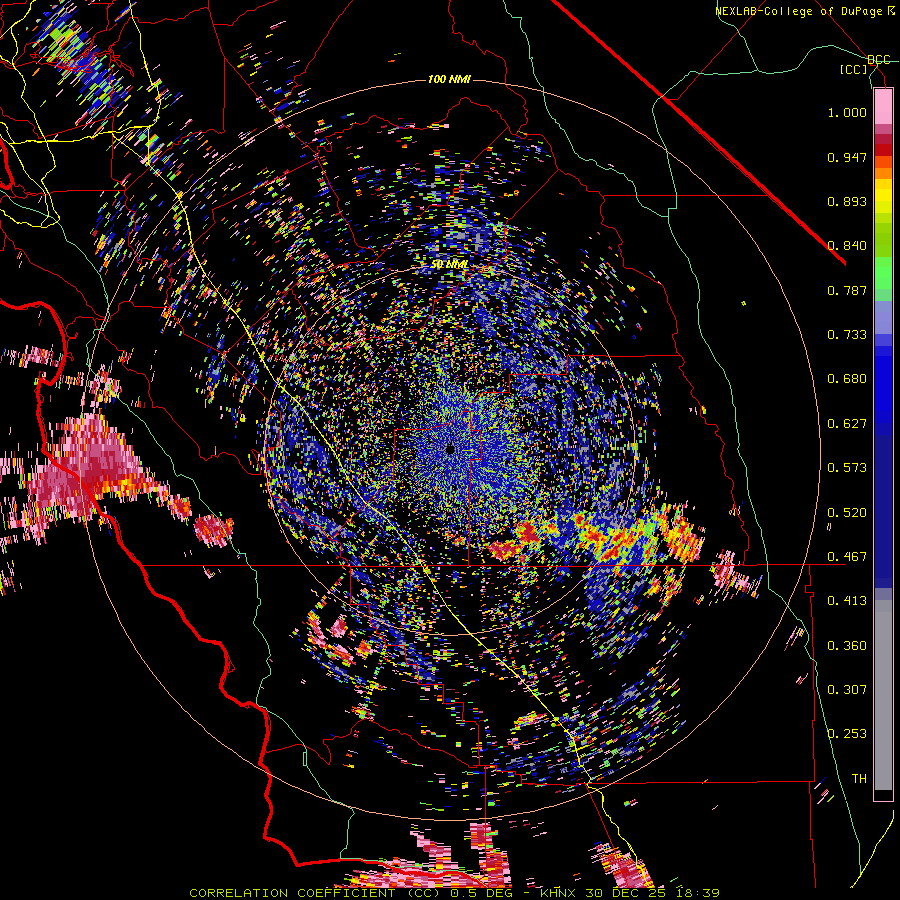Select the 0.947 legend value

847,157
